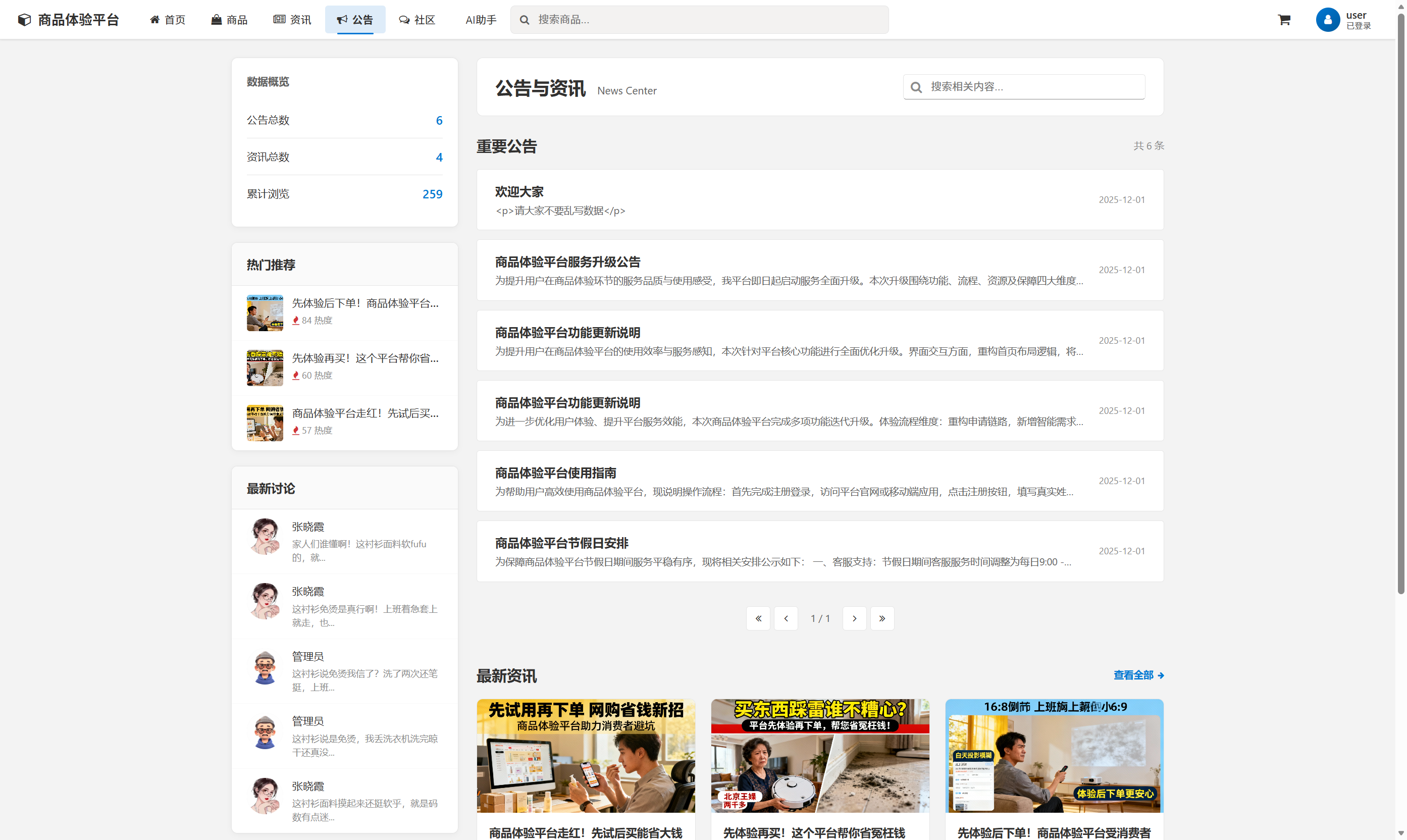The height and width of the screenshot is (840, 1407).
Task: Open the AI助手 menu item
Action: click(481, 19)
